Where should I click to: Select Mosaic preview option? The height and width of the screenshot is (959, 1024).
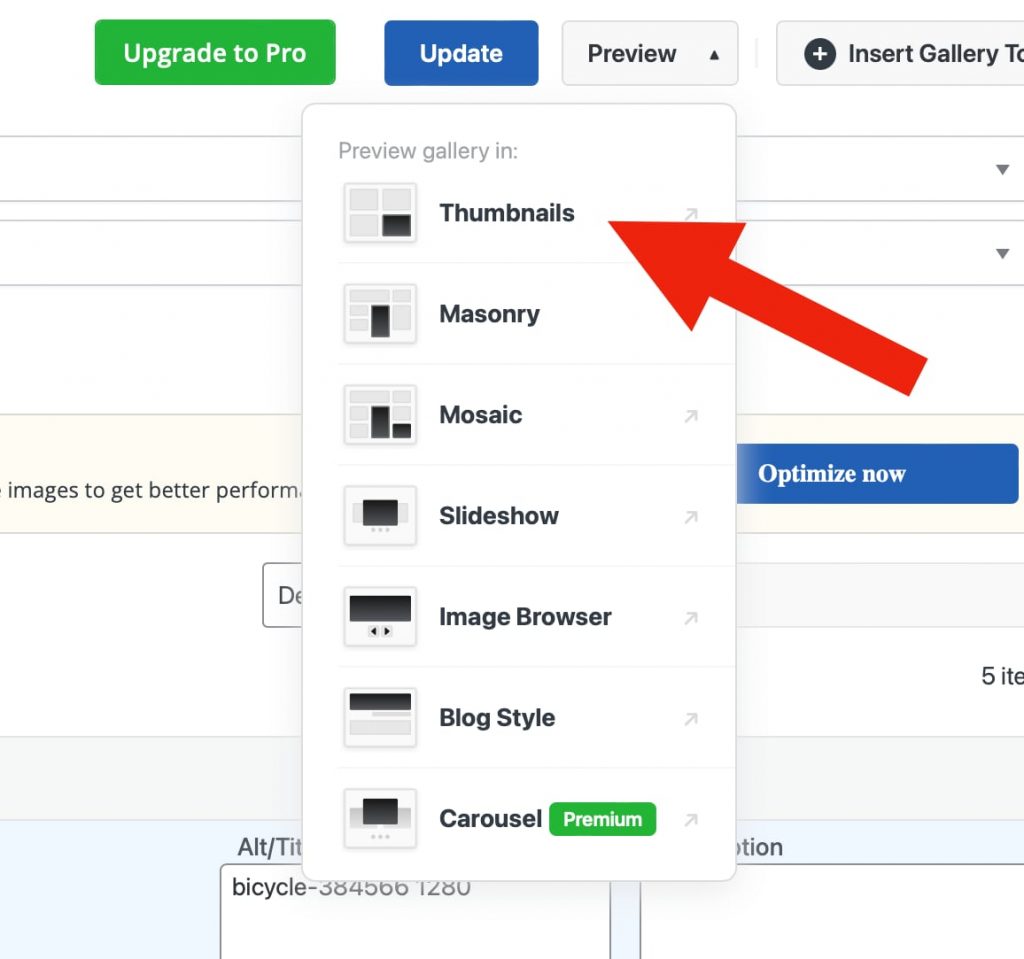click(481, 415)
